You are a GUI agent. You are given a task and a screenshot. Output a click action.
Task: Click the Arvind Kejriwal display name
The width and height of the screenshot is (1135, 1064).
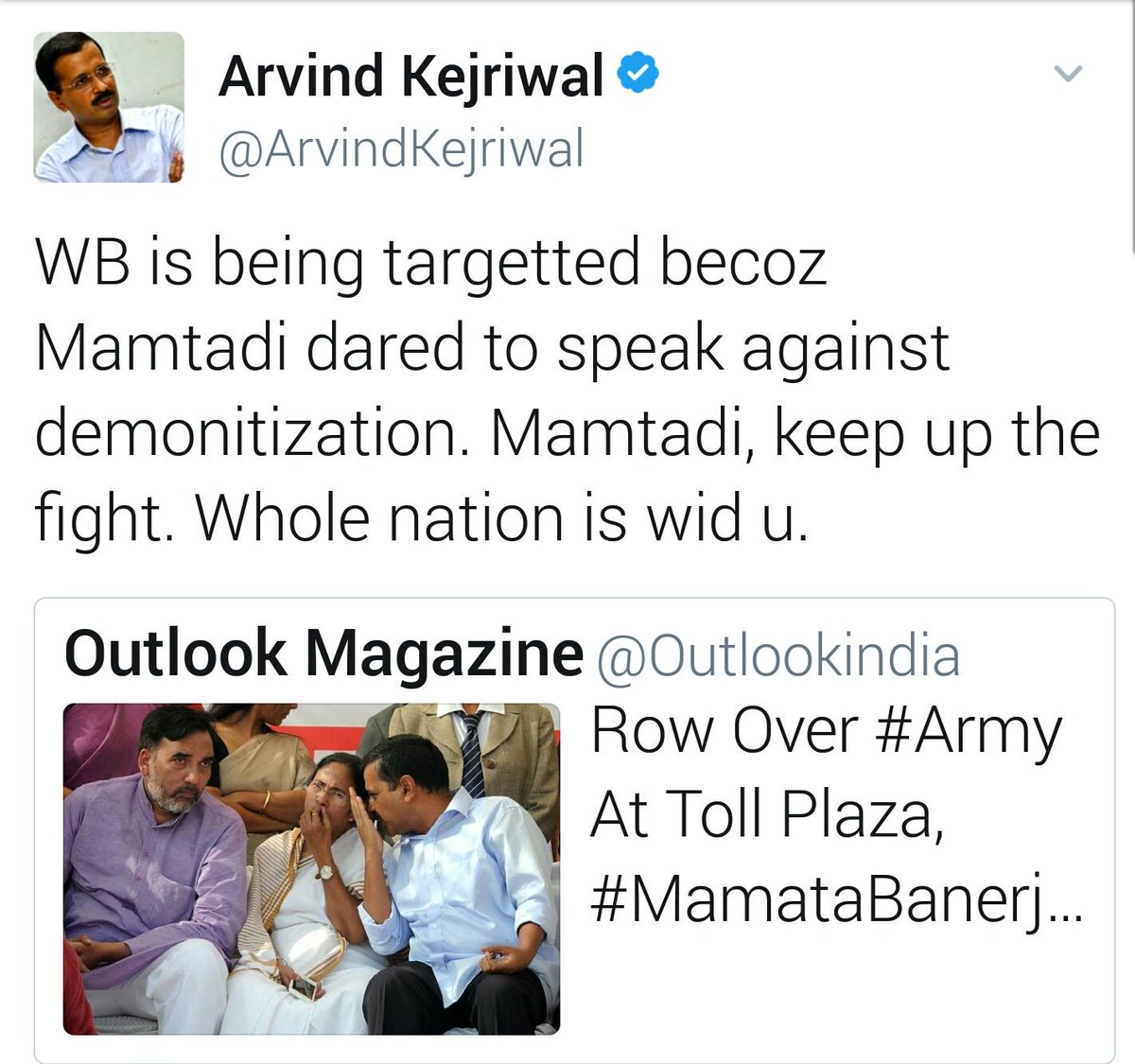pos(410,77)
